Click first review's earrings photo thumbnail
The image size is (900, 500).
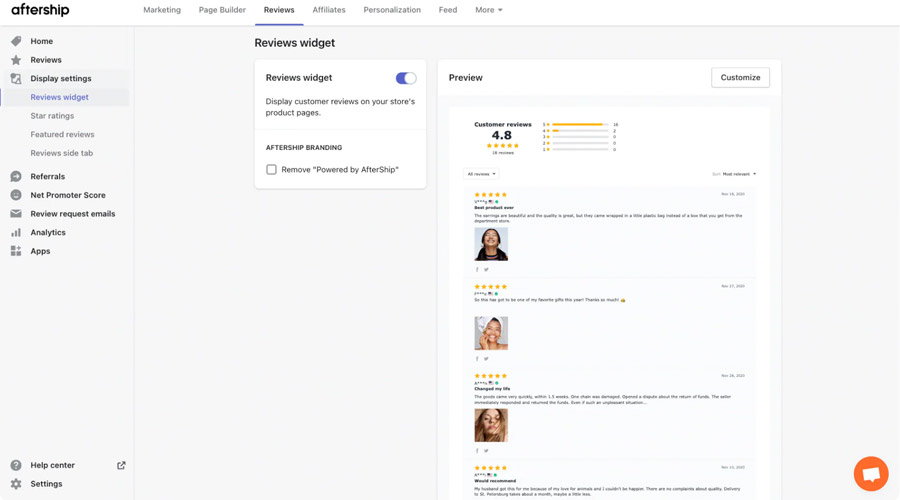(x=491, y=244)
